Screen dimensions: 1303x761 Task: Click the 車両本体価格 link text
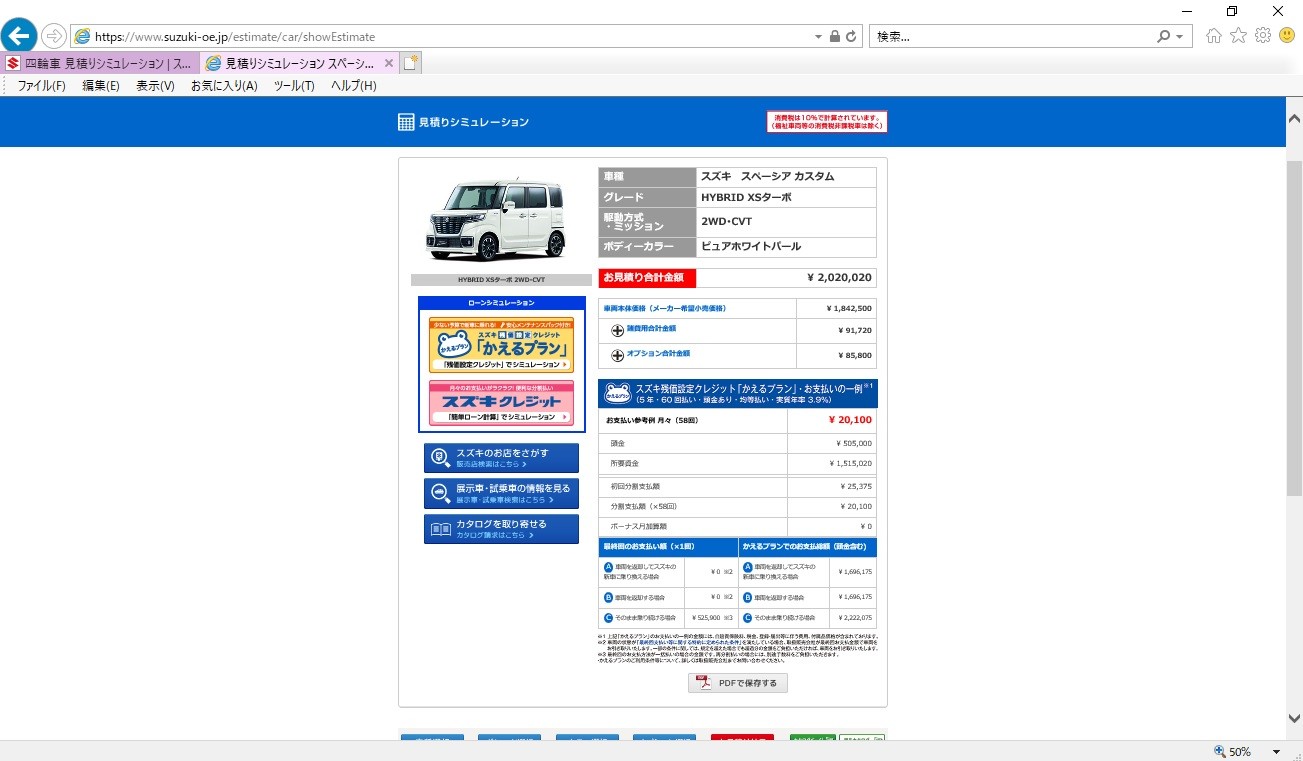(x=664, y=309)
